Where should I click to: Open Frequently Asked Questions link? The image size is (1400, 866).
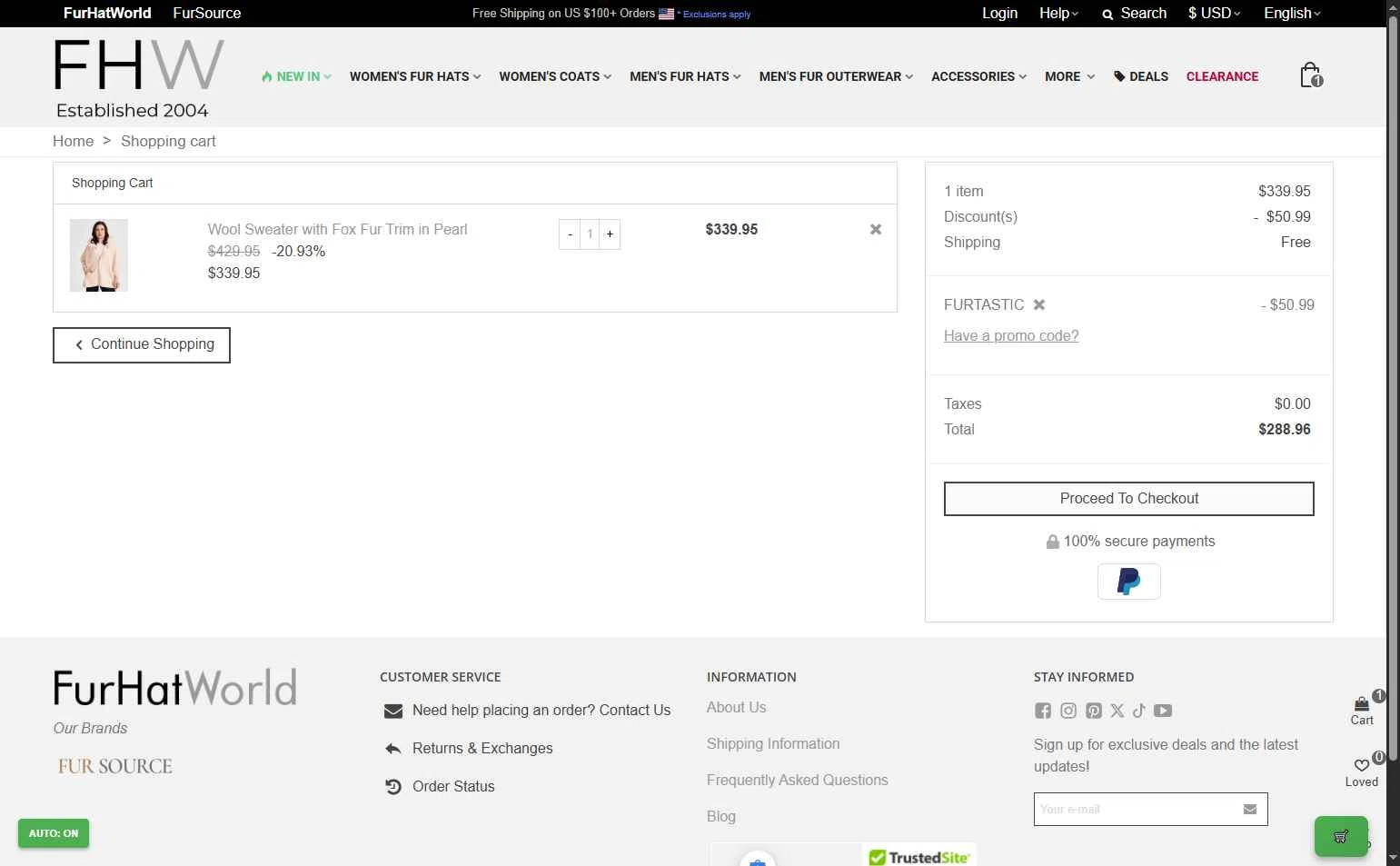pyautogui.click(x=798, y=781)
